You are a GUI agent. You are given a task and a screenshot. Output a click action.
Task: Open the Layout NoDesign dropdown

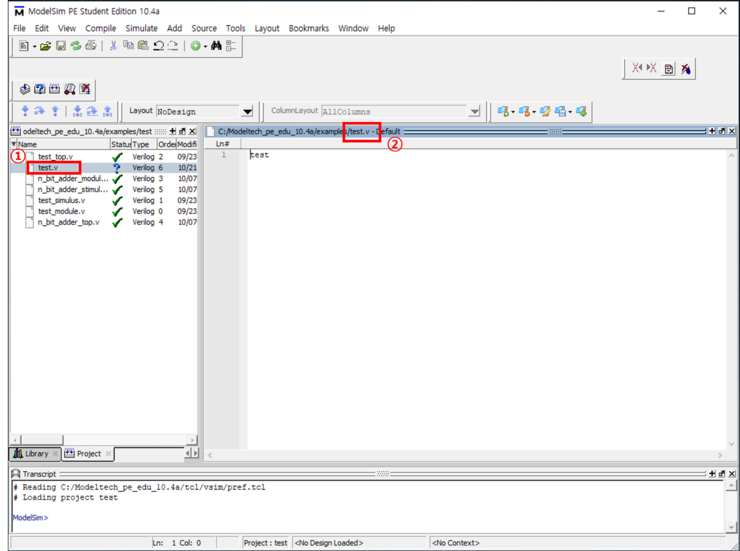(247, 112)
